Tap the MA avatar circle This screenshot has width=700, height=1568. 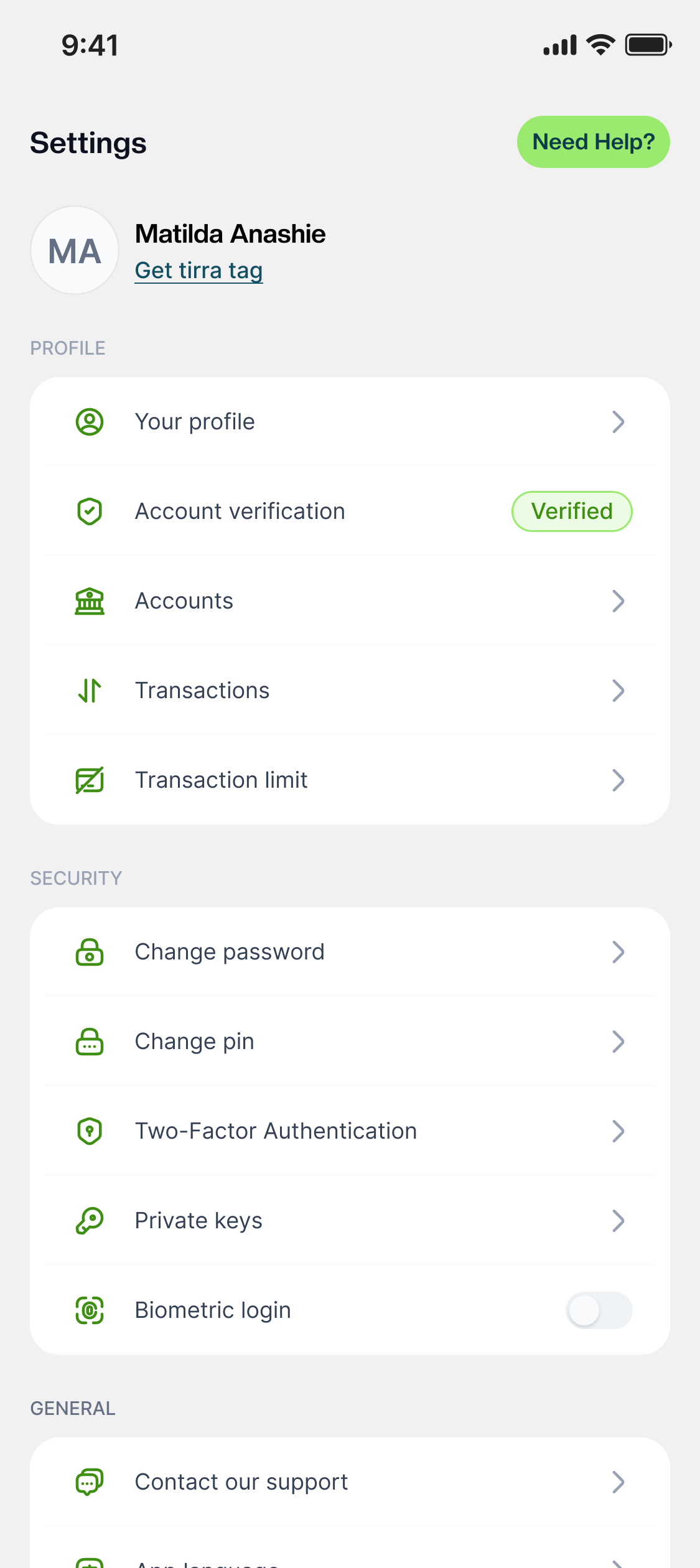75,250
